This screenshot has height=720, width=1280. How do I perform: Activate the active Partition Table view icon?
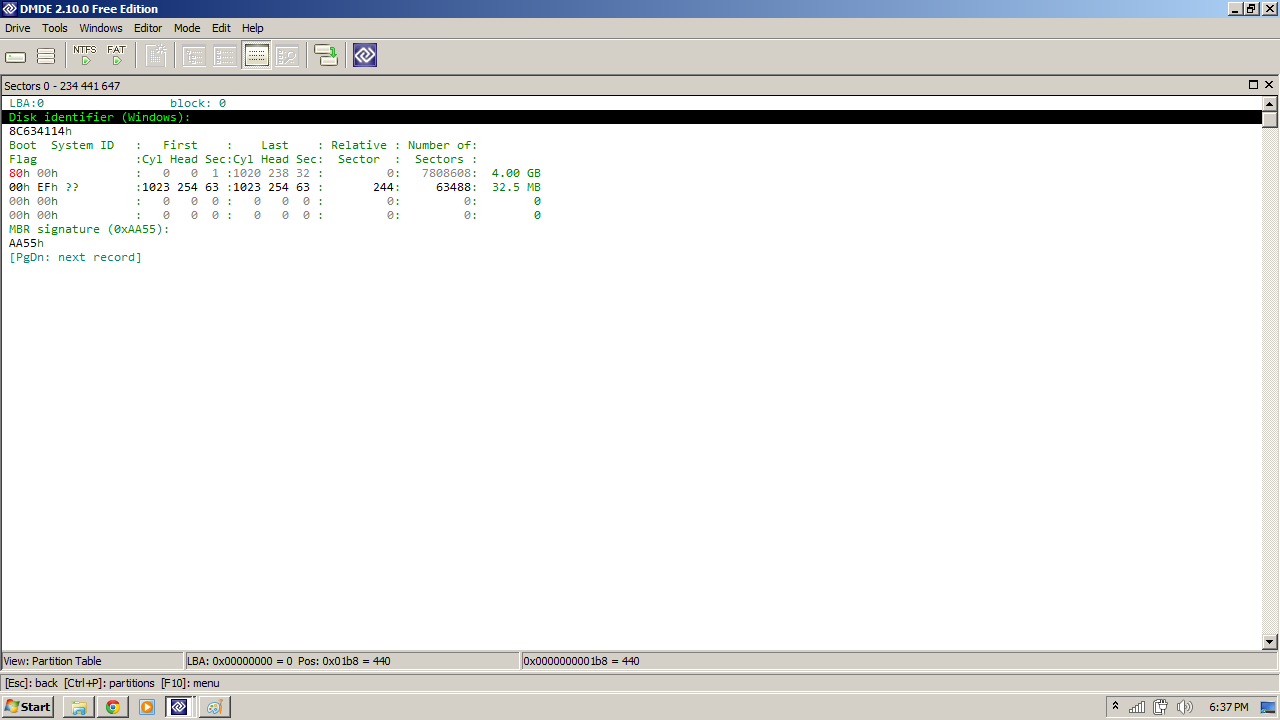257,56
